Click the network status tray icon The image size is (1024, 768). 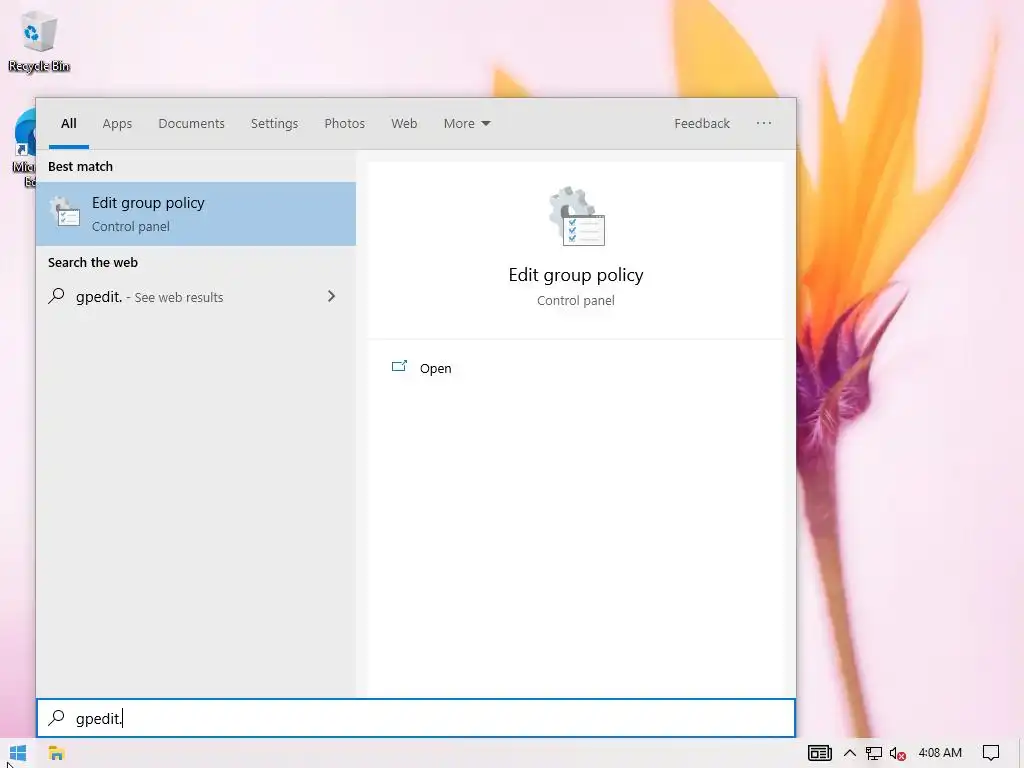point(873,754)
